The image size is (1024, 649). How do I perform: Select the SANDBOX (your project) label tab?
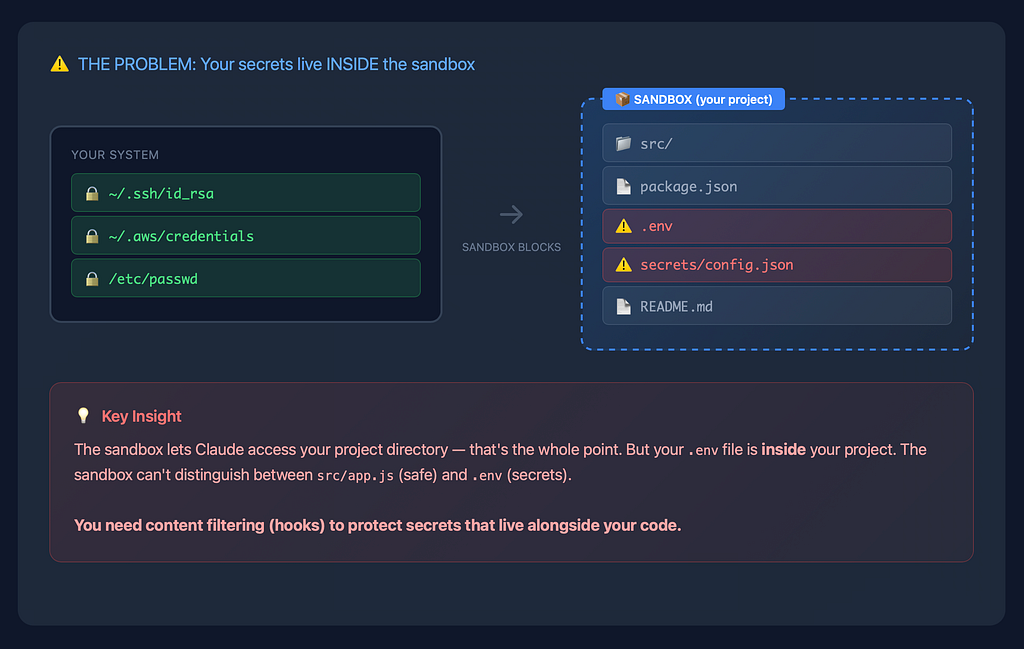click(694, 99)
